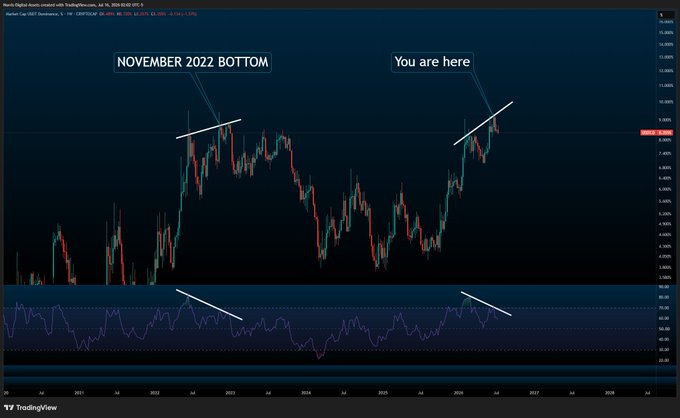Click the 2027 label on the time axis
The height and width of the screenshot is (418, 680).
tap(534, 393)
